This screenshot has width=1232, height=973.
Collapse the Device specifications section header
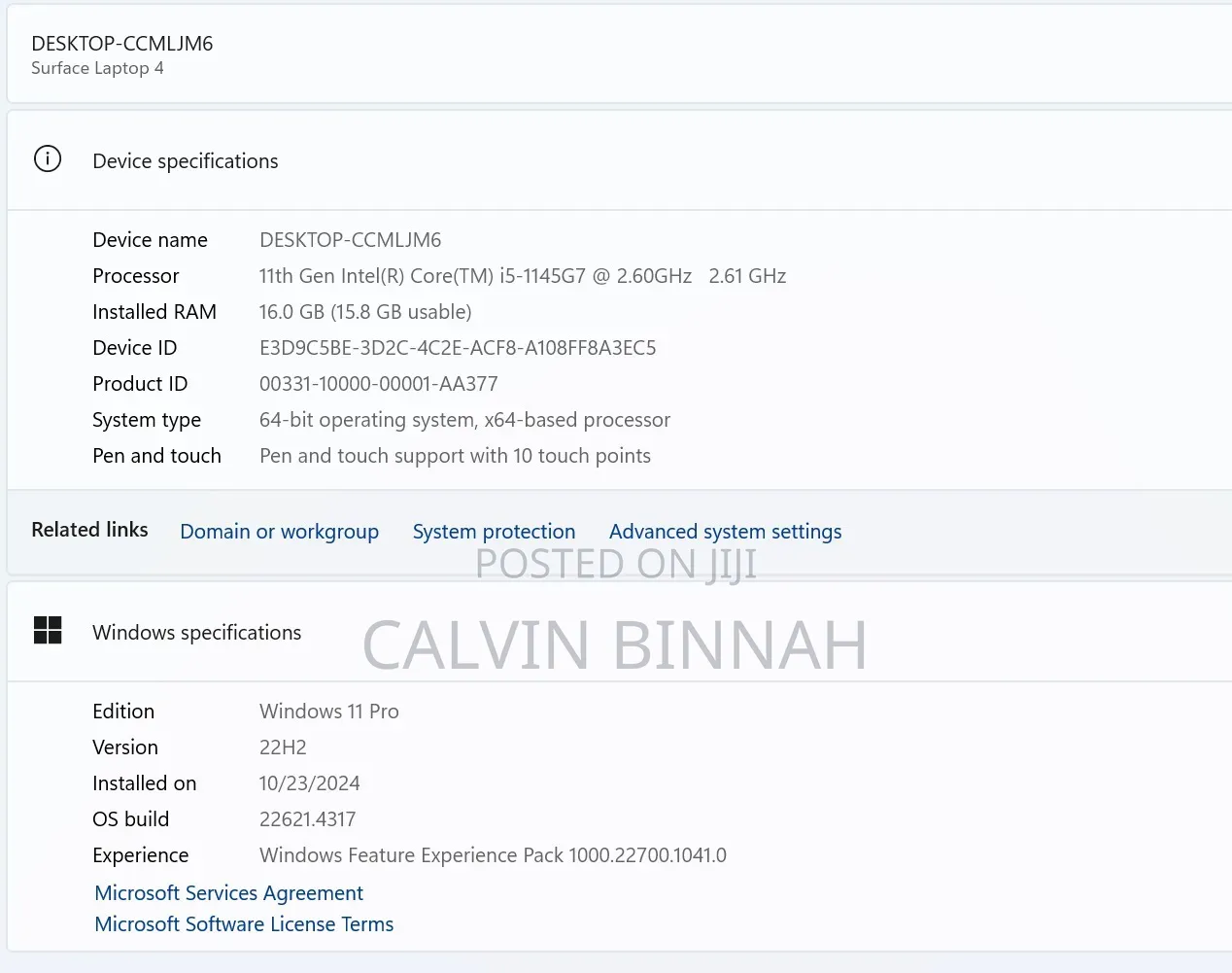point(620,160)
